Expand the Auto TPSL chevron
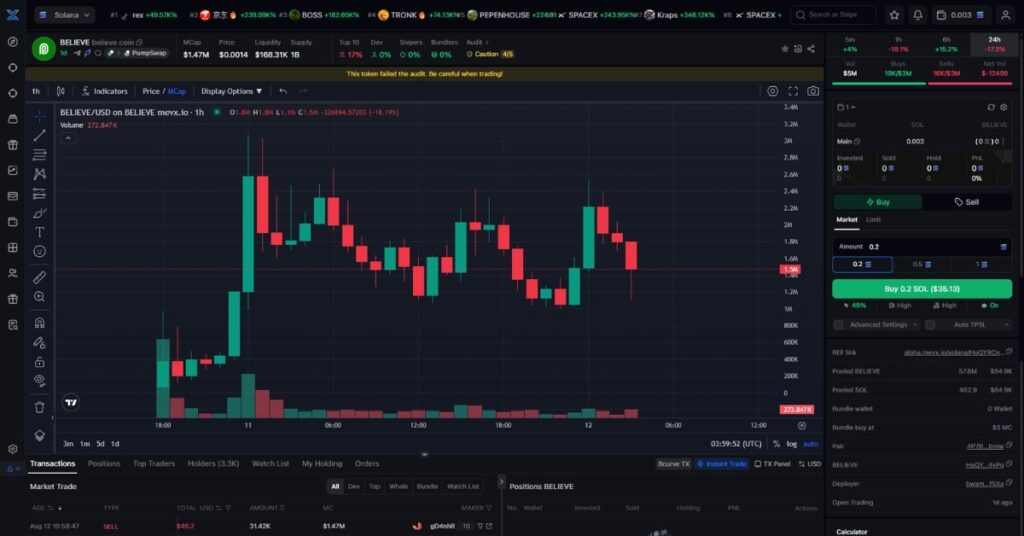Image resolution: width=1024 pixels, height=536 pixels. (x=1006, y=324)
